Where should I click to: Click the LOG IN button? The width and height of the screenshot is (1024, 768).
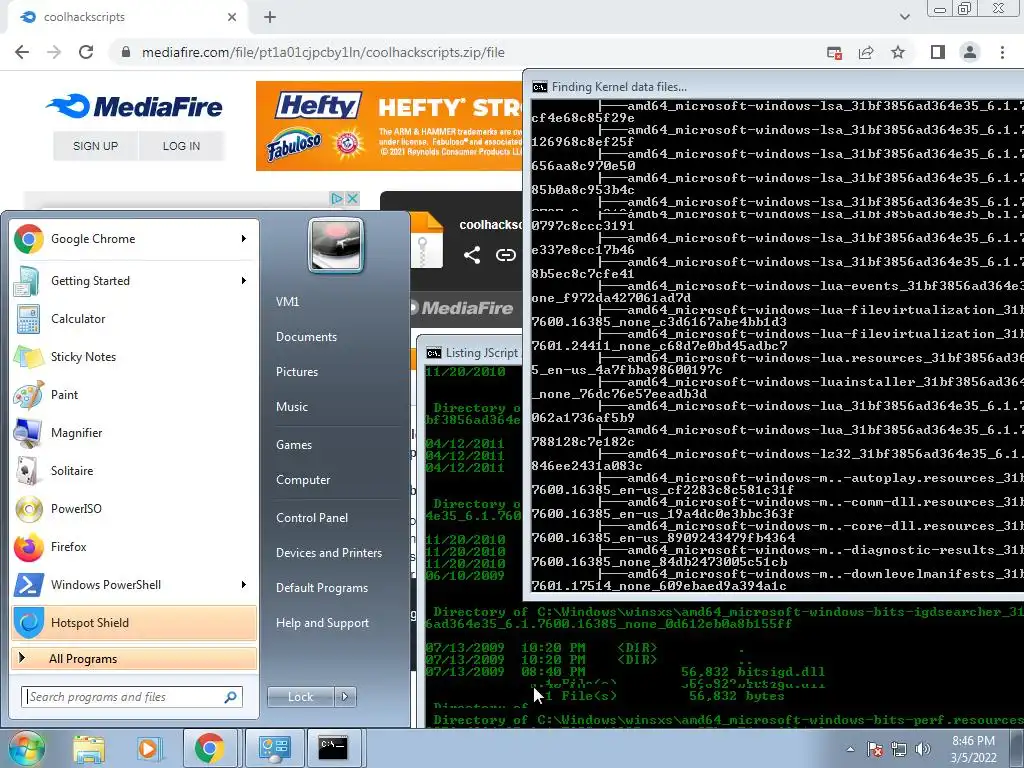[182, 146]
